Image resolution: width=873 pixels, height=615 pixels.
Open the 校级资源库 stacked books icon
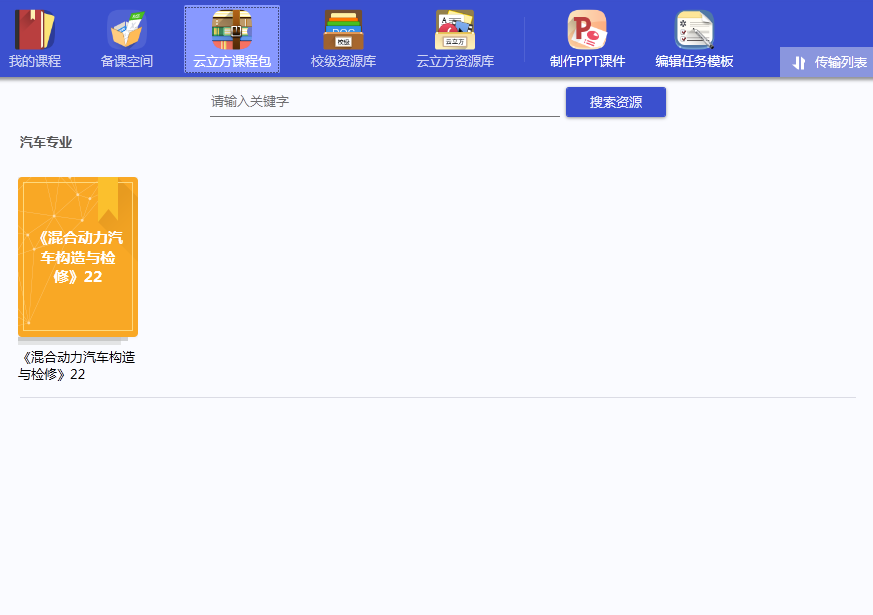point(343,29)
